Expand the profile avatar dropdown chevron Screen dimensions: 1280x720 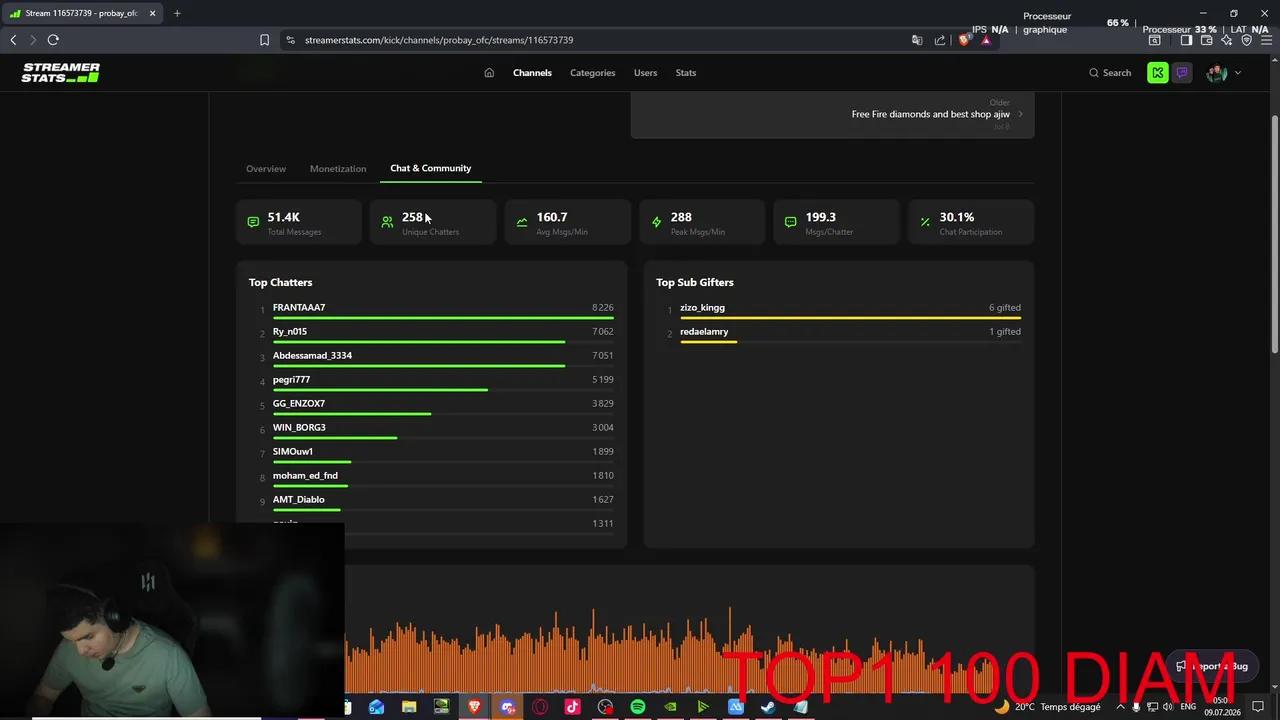click(1237, 73)
